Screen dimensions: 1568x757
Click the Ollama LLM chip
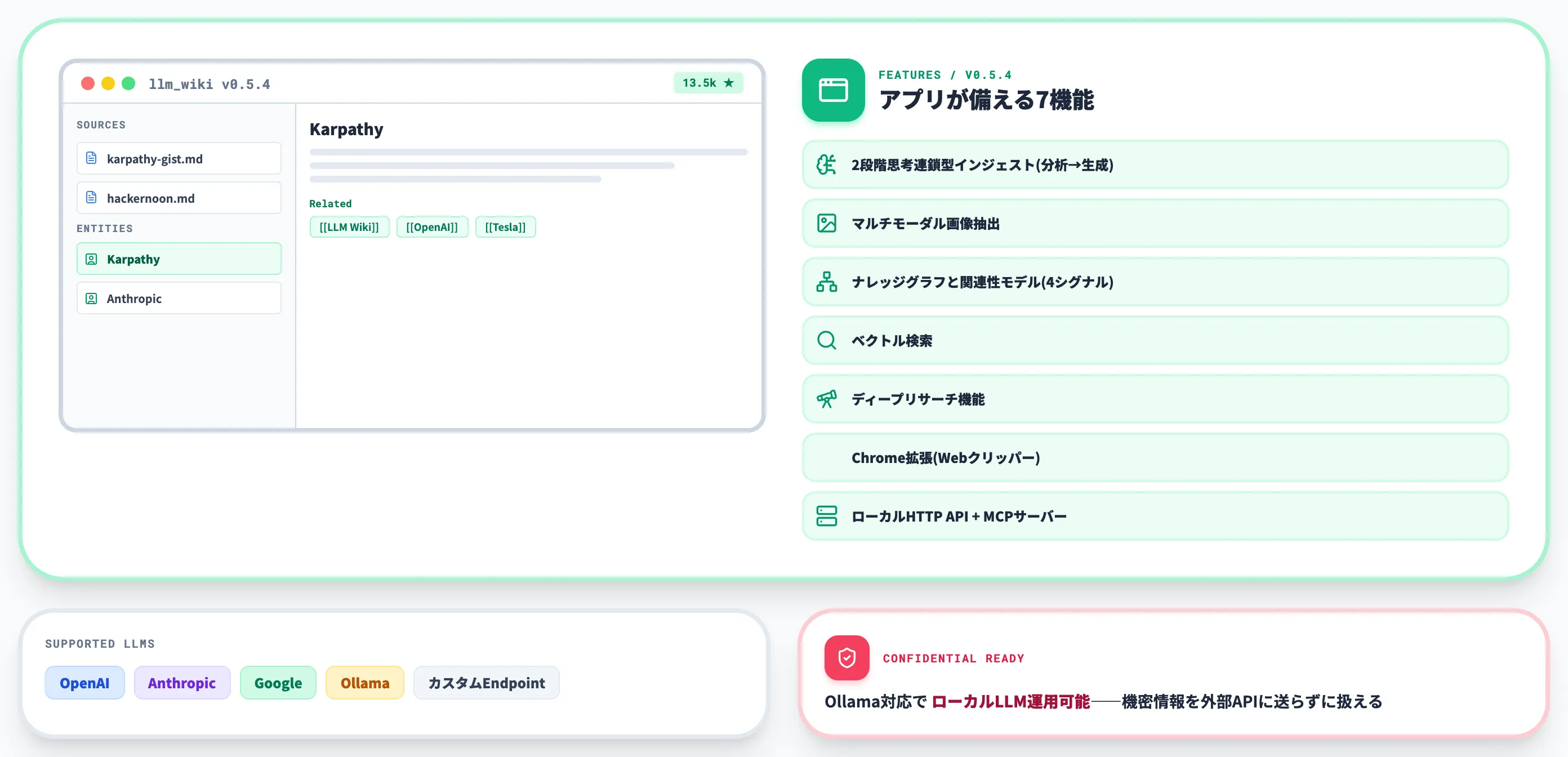tap(364, 683)
